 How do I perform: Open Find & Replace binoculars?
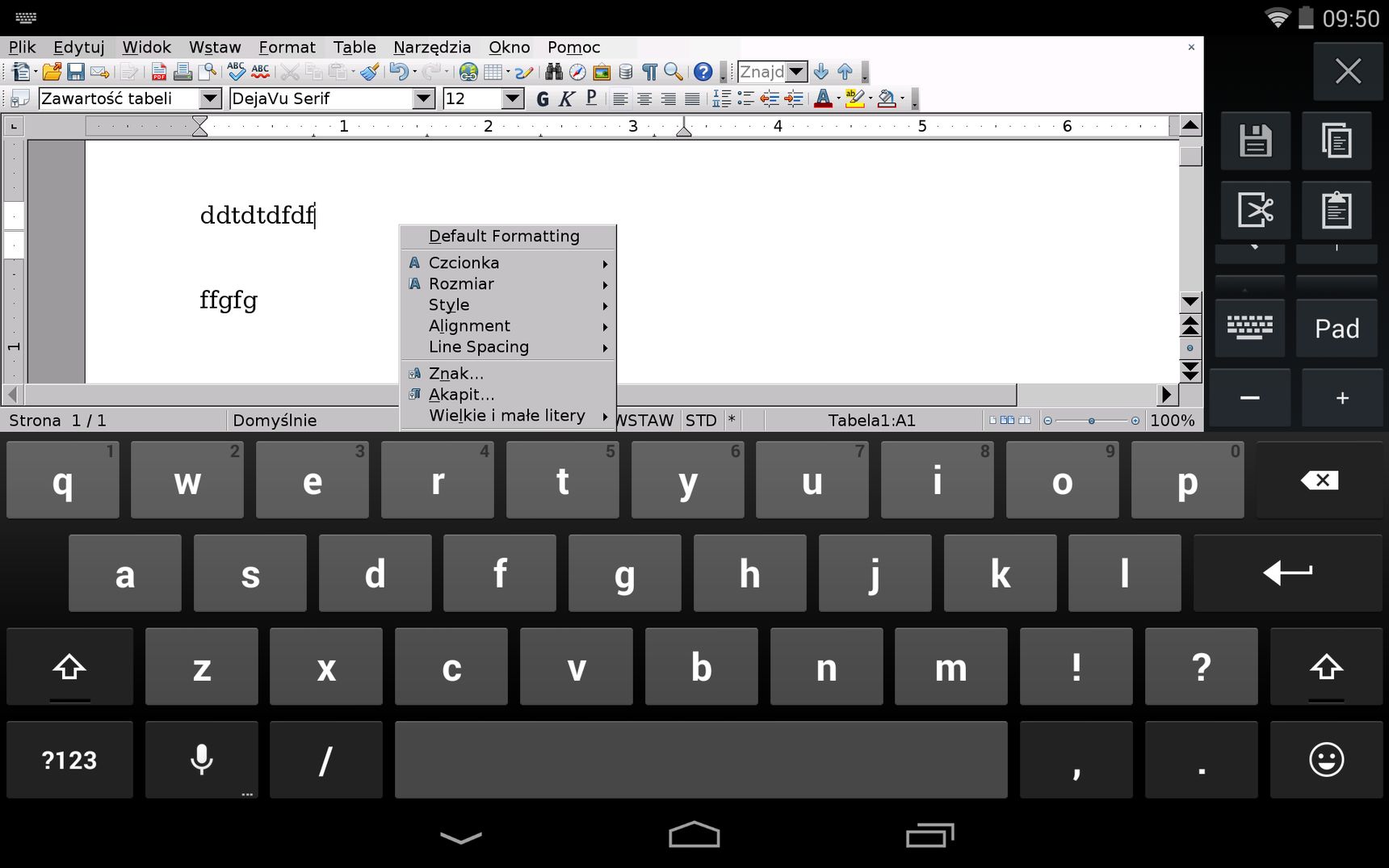[554, 72]
